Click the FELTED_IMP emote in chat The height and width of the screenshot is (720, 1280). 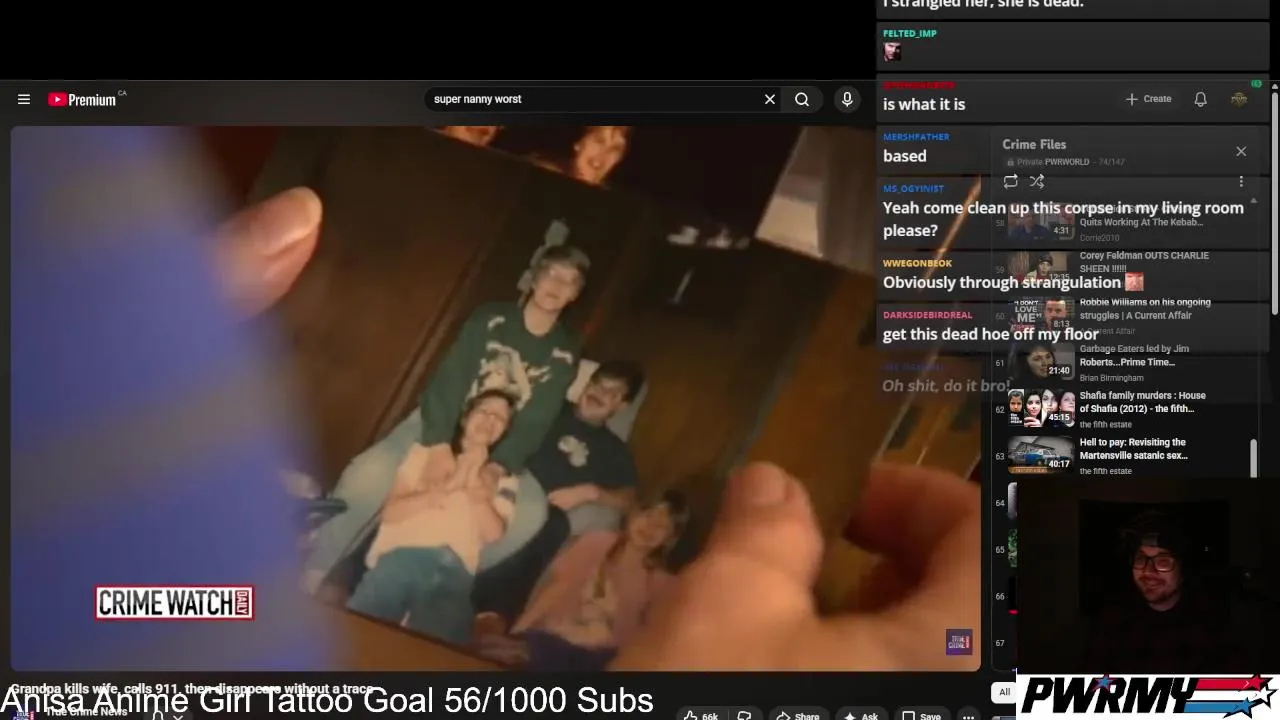click(891, 51)
